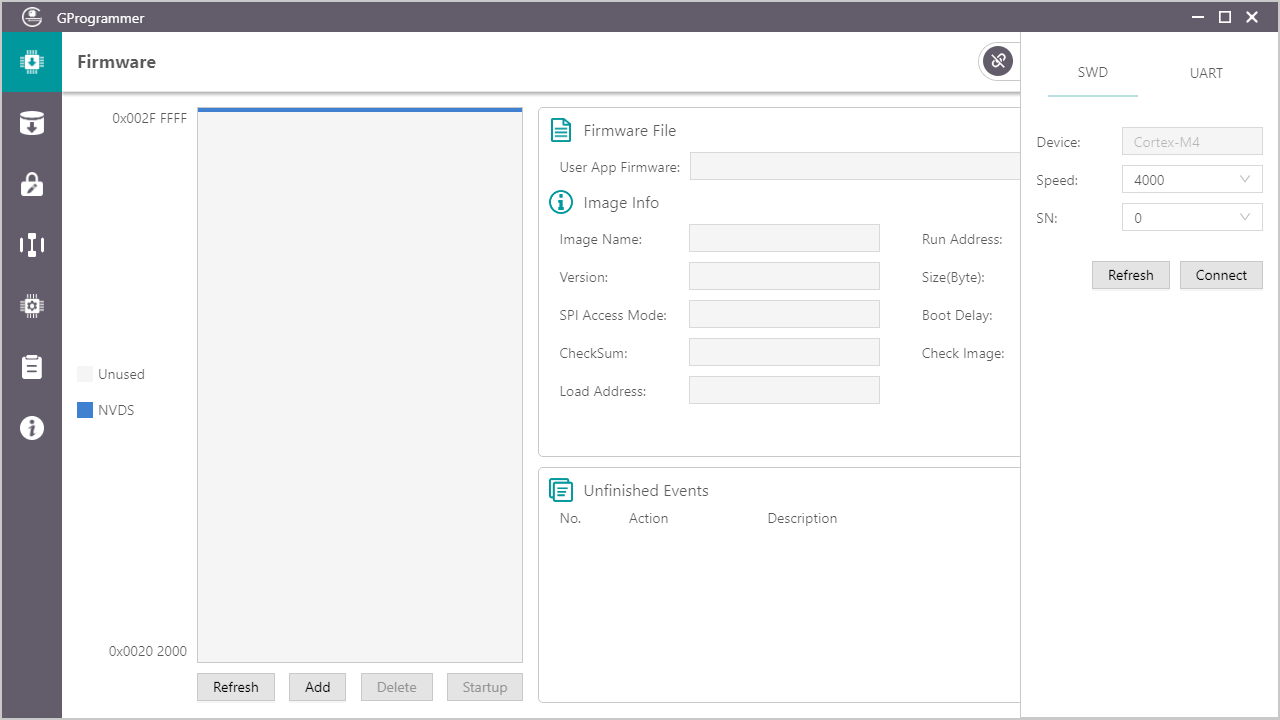Click the User App Firmware field
Image resolution: width=1280 pixels, height=720 pixels.
click(855, 167)
